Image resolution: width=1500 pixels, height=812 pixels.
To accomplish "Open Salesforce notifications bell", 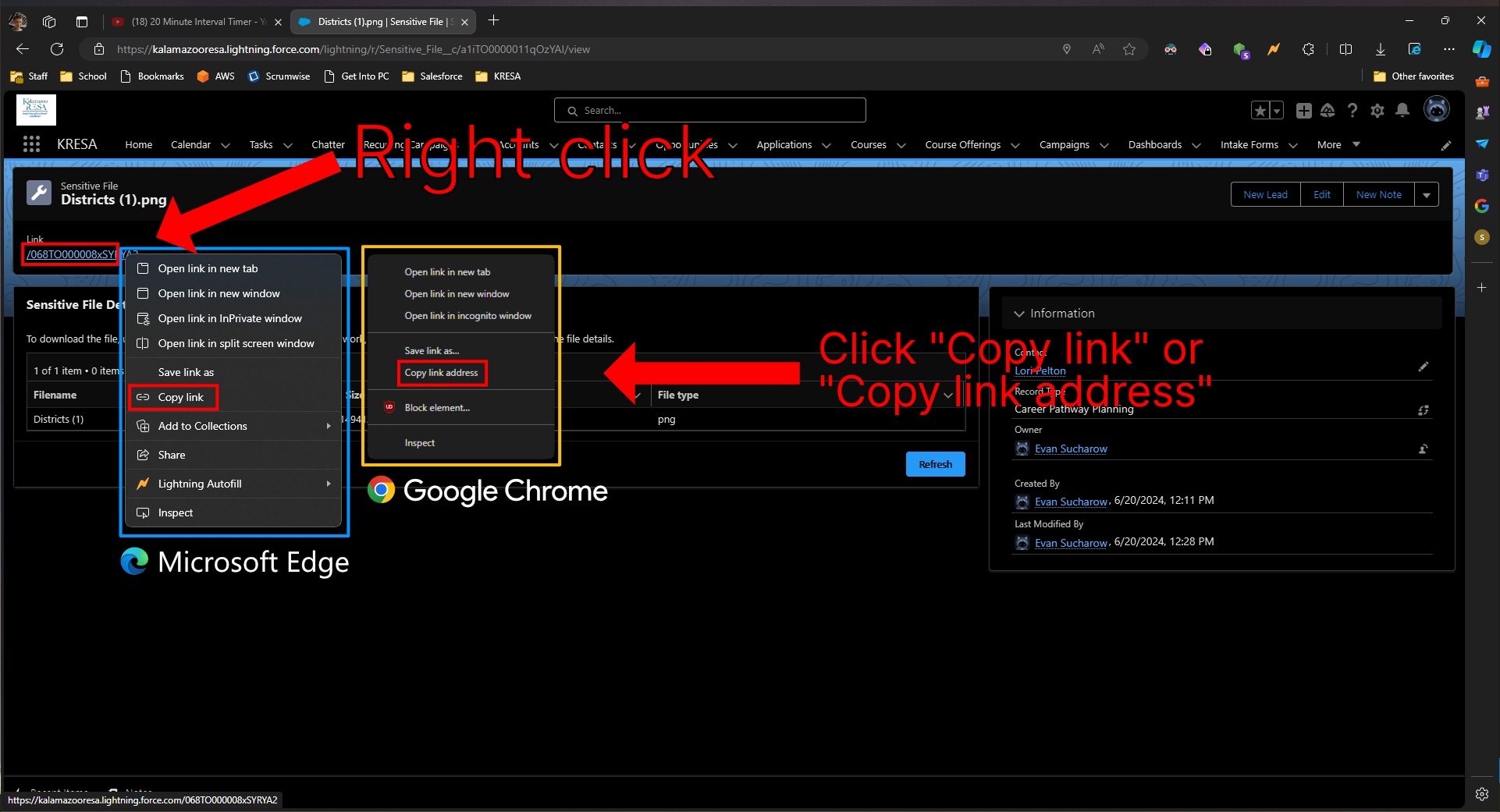I will coord(1402,110).
